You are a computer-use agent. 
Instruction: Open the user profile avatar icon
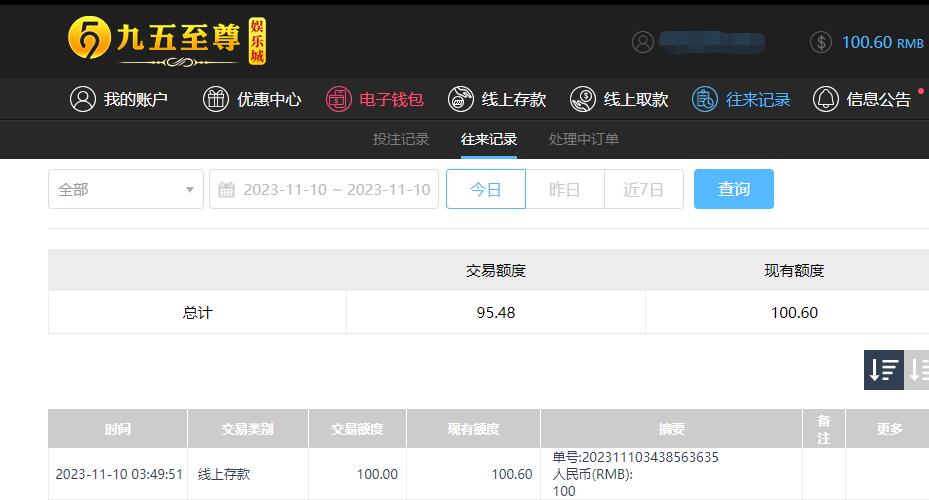[x=643, y=42]
